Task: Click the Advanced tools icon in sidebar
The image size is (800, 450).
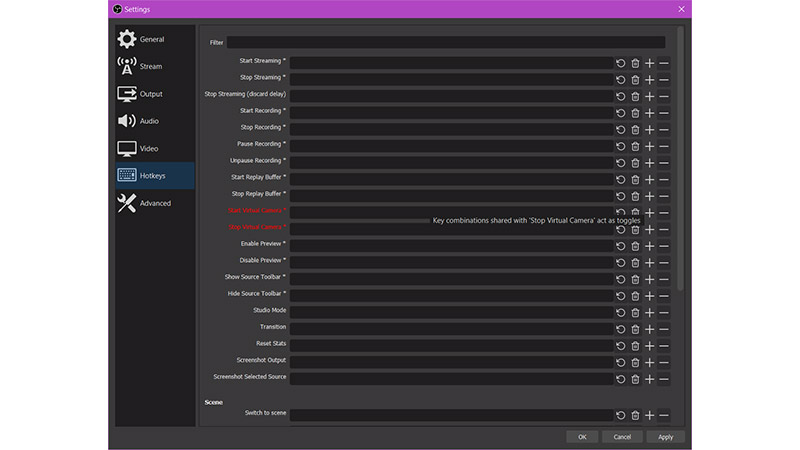Action: click(x=127, y=203)
